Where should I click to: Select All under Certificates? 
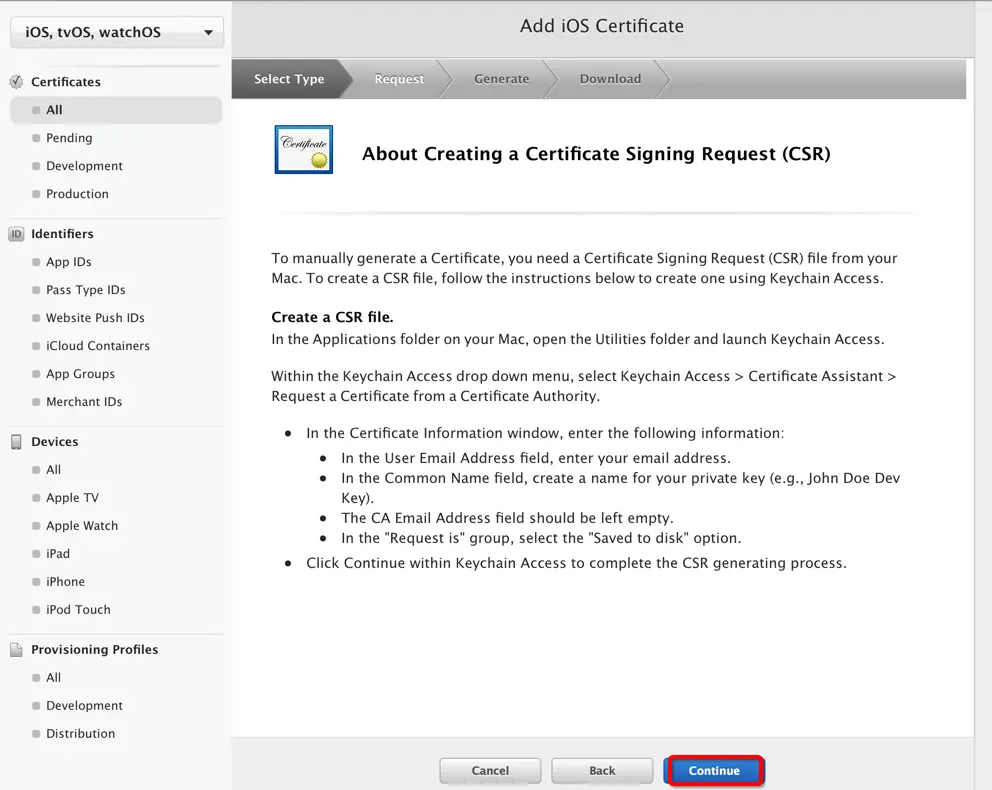point(116,110)
